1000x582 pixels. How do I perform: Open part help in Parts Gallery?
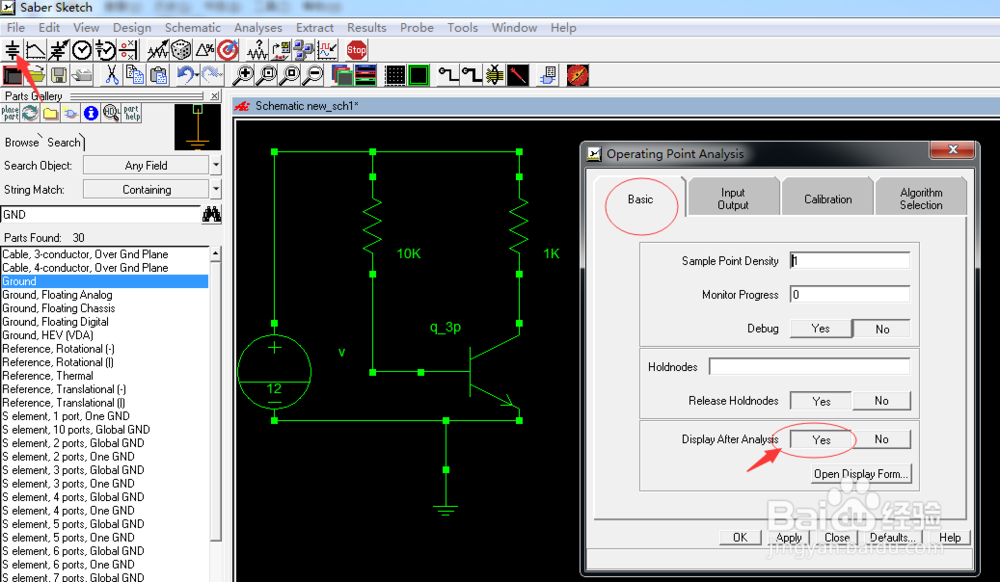(x=132, y=113)
